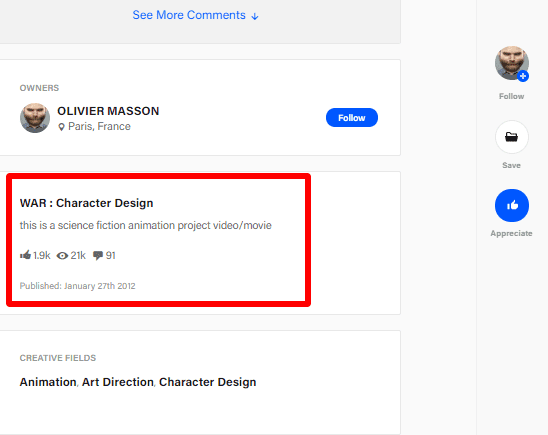
Task: Open sidebar owner avatar image
Action: click(511, 63)
